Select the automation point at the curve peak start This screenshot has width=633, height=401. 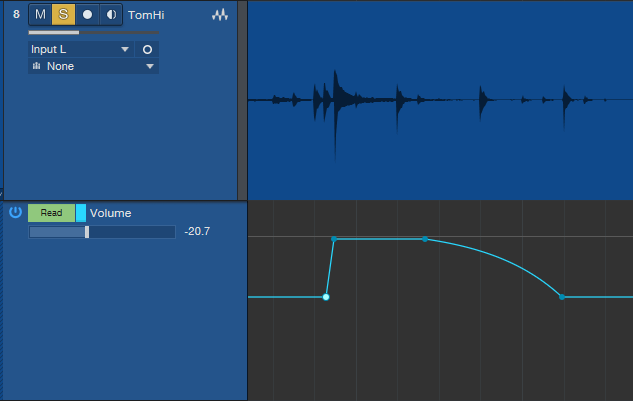pos(334,239)
